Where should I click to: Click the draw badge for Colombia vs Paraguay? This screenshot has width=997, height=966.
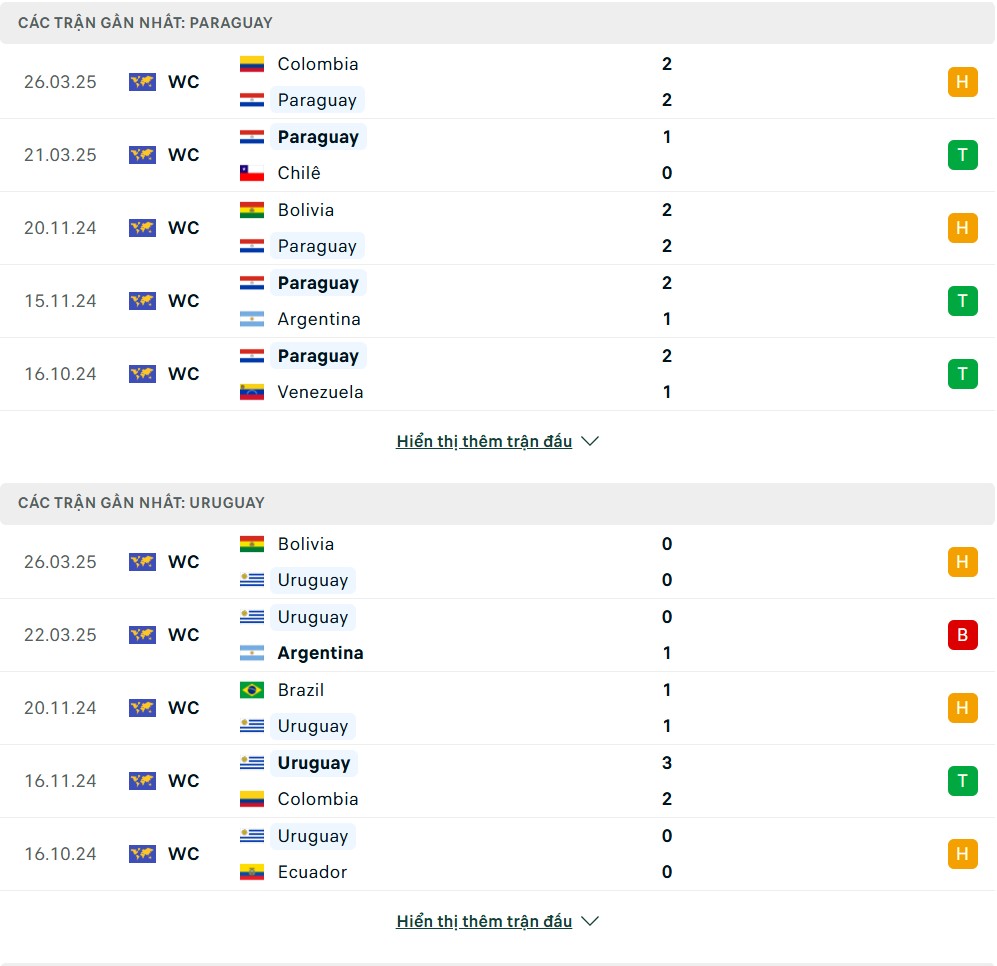pyautogui.click(x=962, y=82)
